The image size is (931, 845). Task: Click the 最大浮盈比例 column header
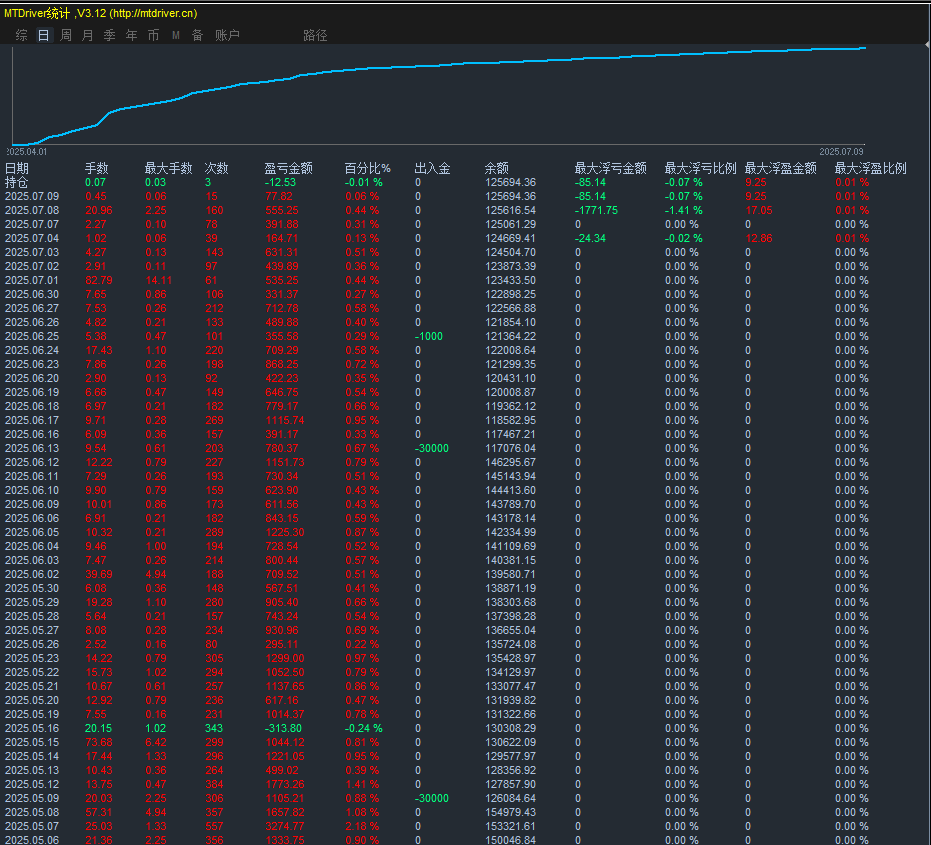870,168
